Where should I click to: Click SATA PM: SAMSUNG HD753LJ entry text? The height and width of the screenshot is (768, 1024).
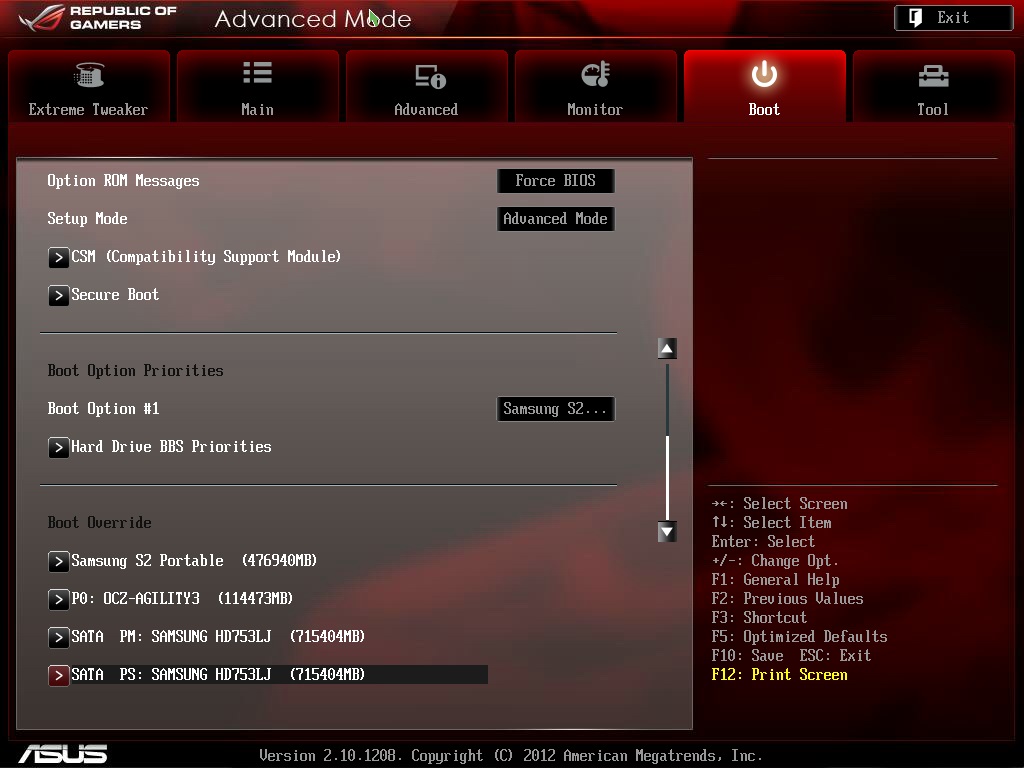tap(218, 637)
